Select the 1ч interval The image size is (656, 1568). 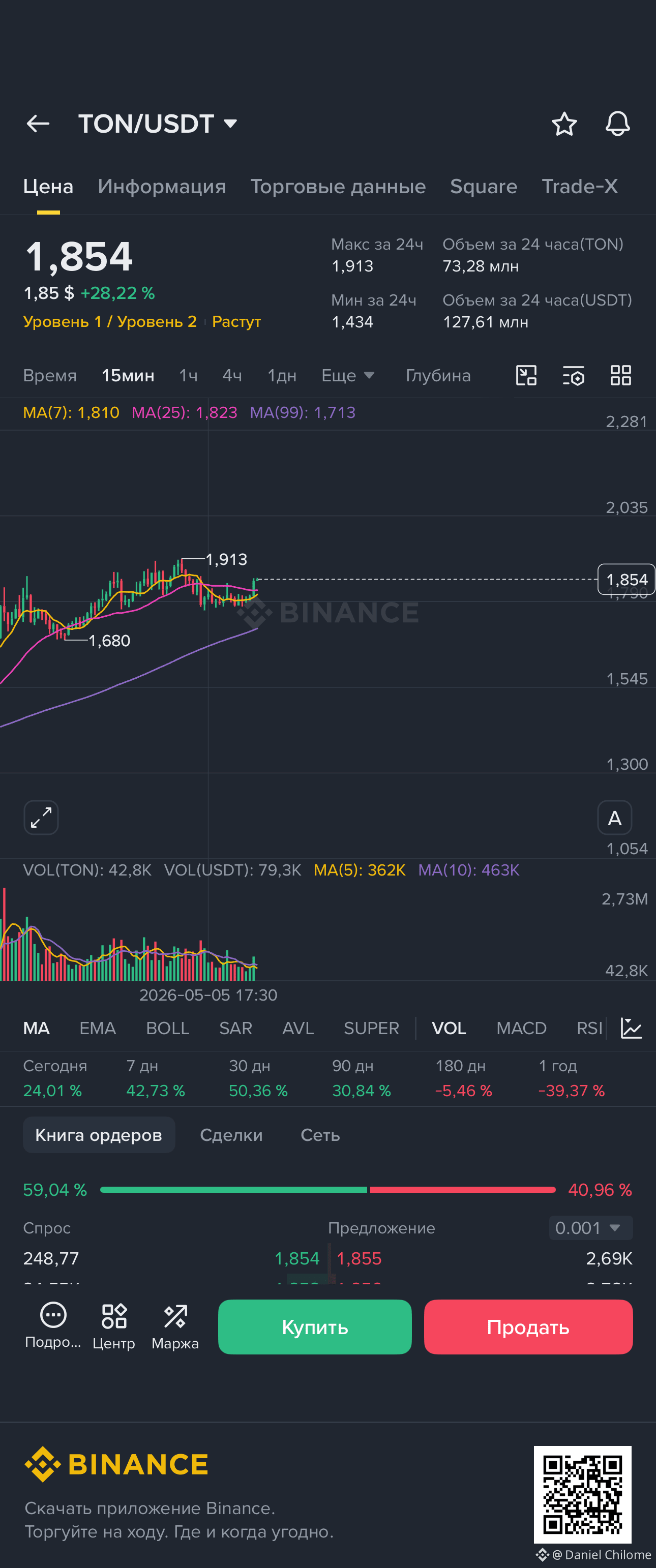(189, 376)
